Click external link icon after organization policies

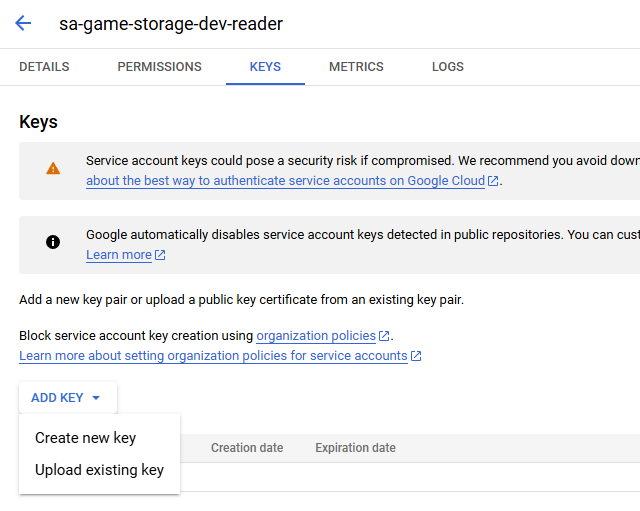pos(385,336)
